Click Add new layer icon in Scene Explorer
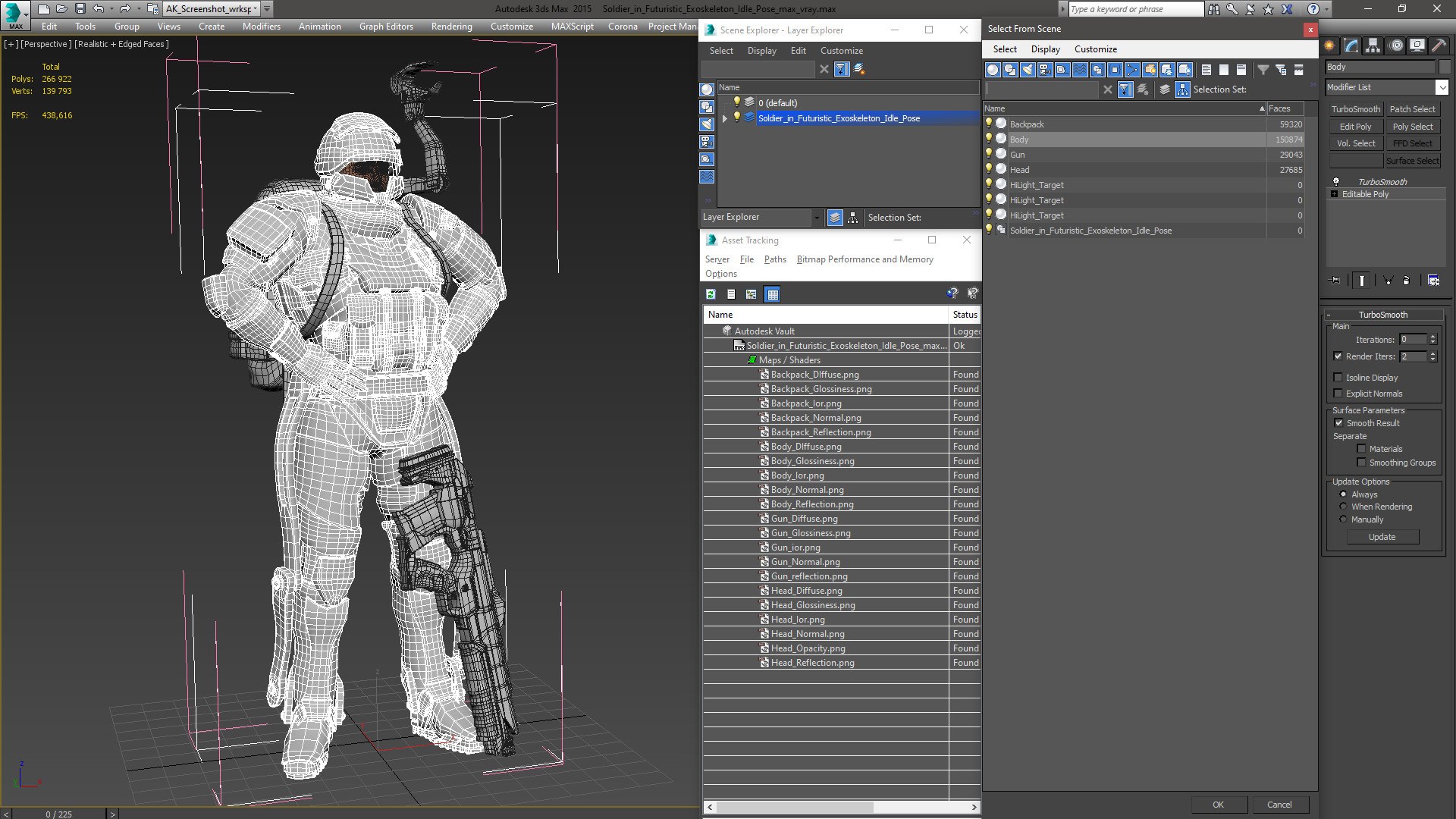The image size is (1456, 819). tap(859, 69)
